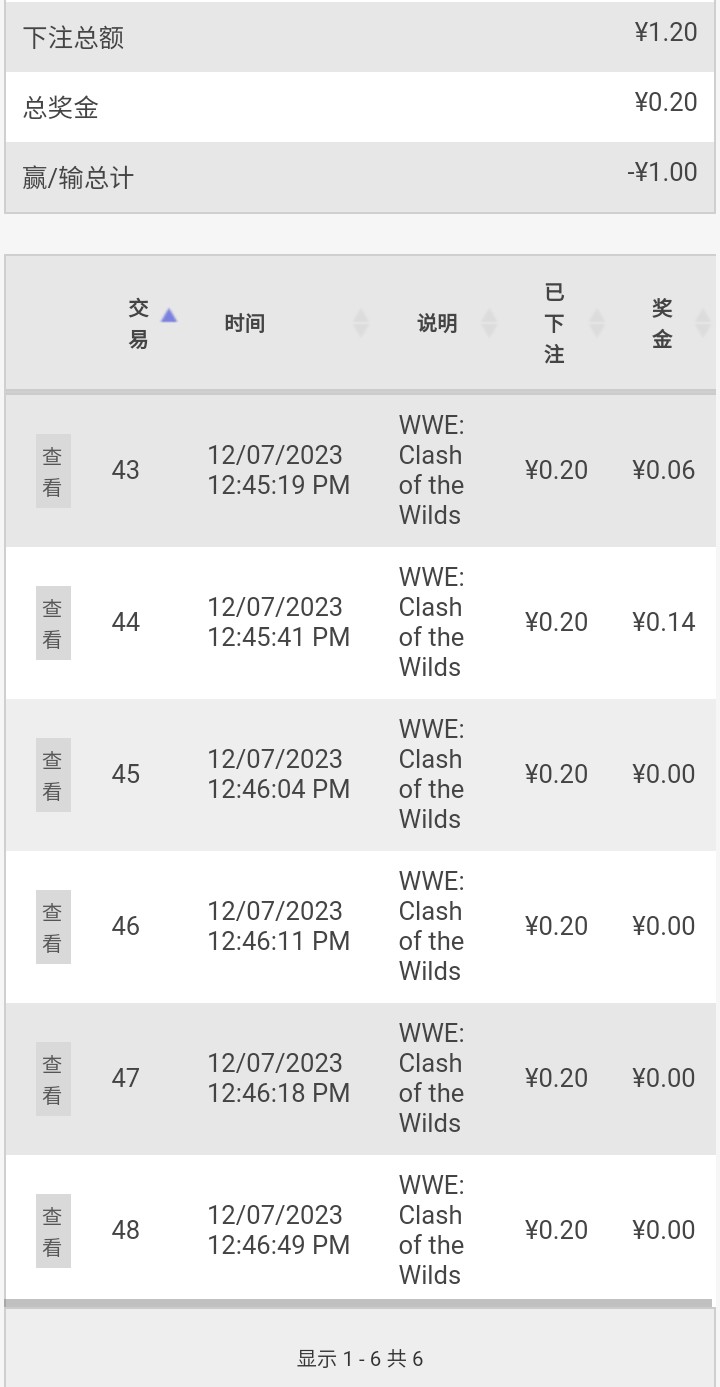Click the 下注总额 summary row
The height and width of the screenshot is (1387, 720).
tap(360, 37)
